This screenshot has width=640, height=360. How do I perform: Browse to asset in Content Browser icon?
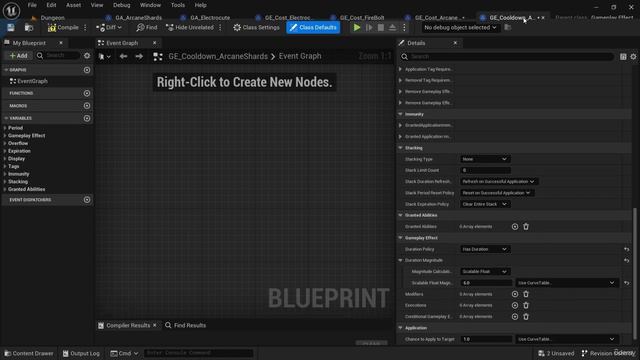click(x=29, y=27)
